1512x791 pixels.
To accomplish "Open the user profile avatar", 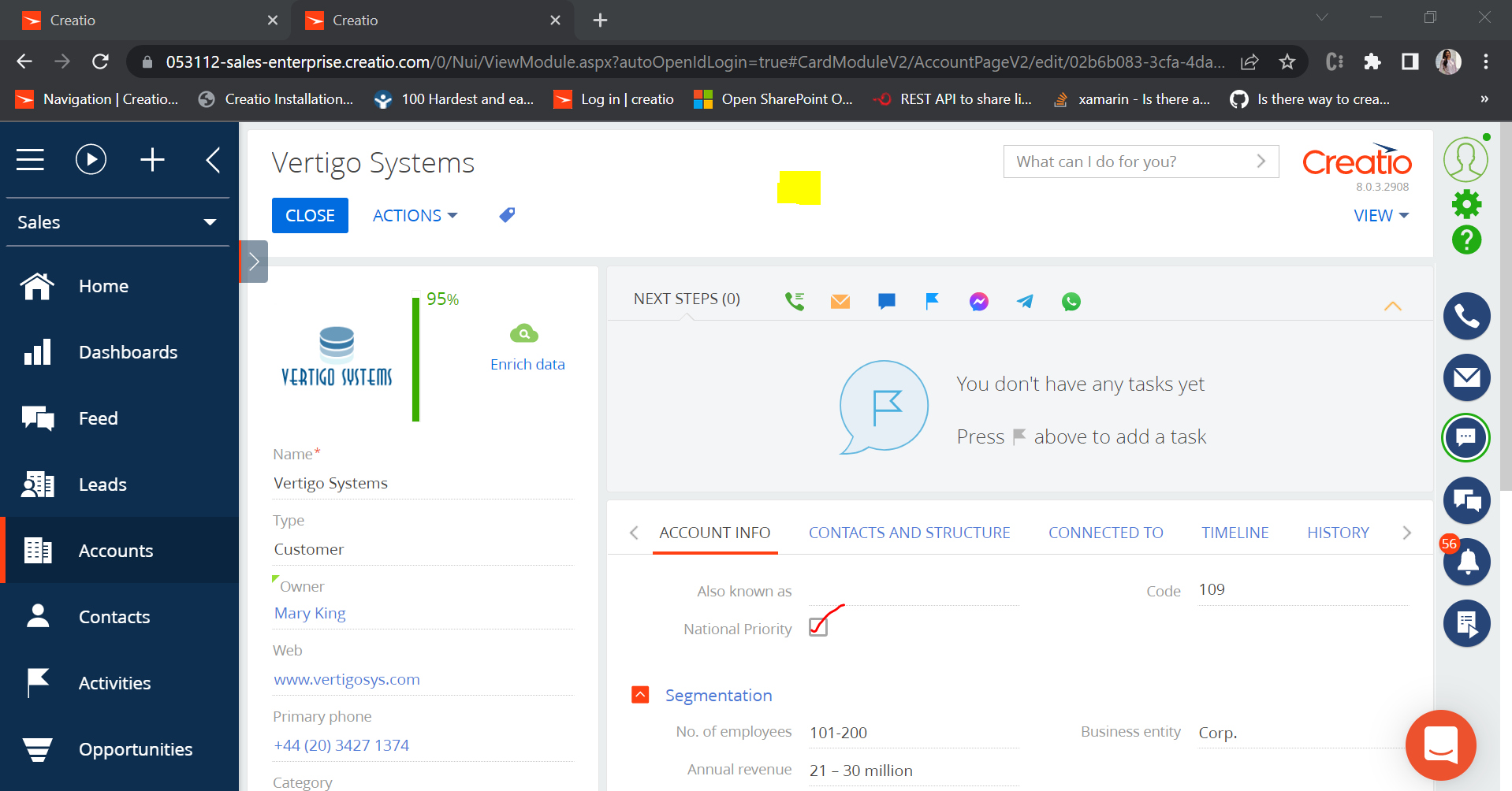I will [x=1465, y=159].
